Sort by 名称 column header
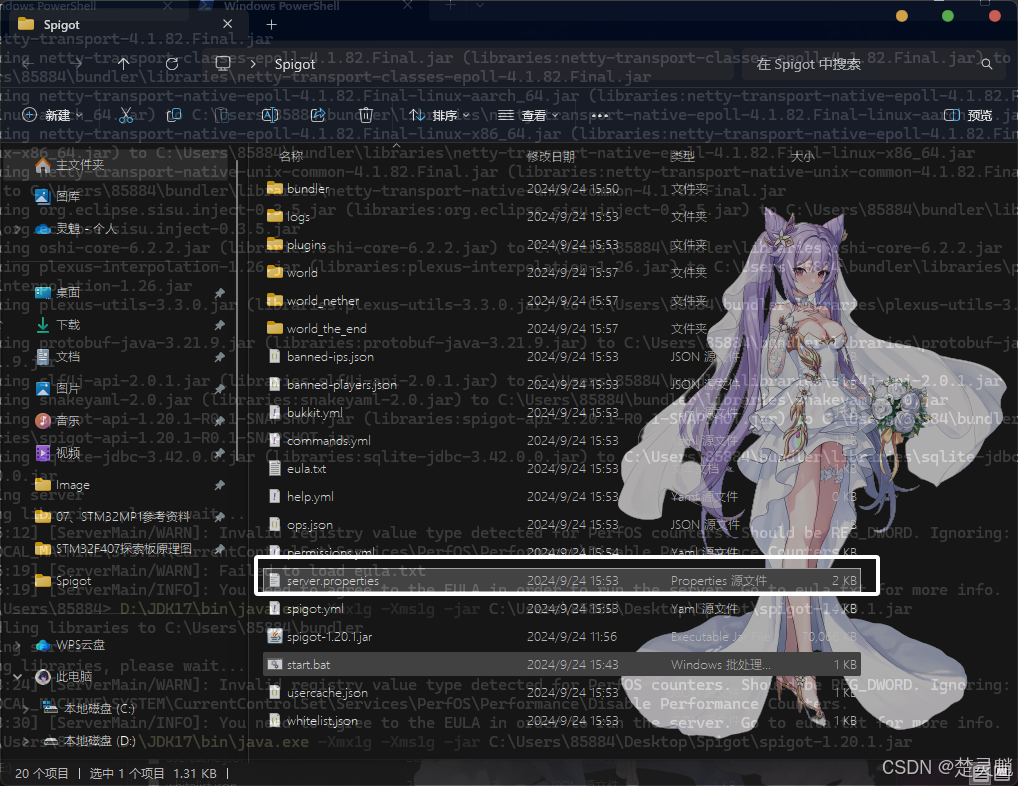1018x786 pixels. point(291,156)
